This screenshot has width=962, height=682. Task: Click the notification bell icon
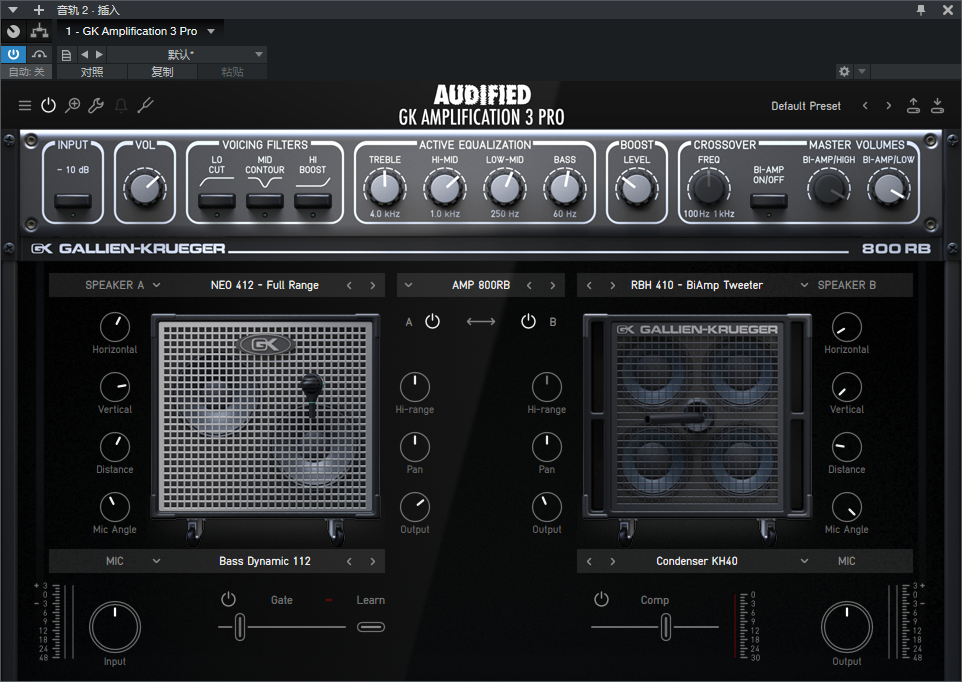point(121,105)
